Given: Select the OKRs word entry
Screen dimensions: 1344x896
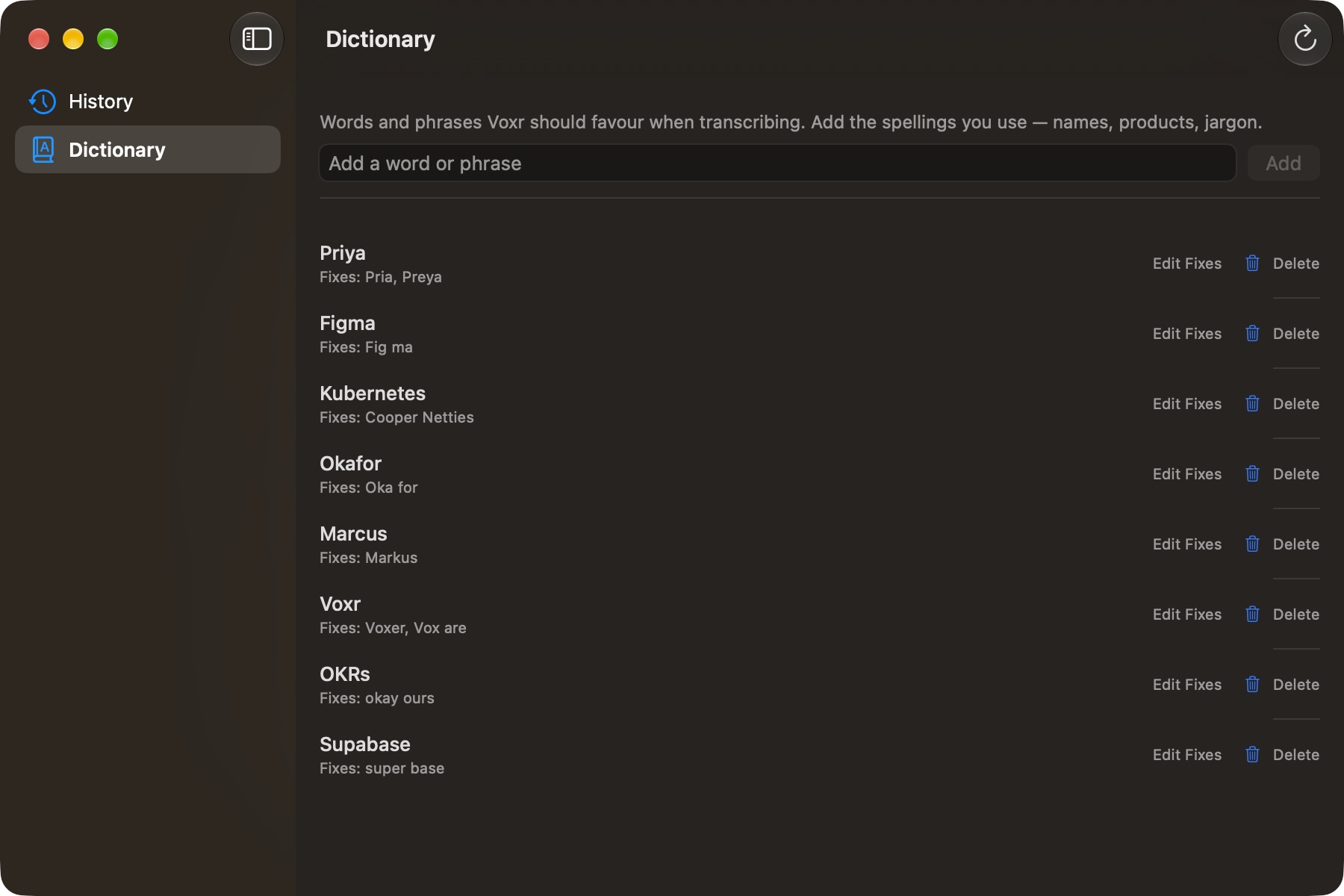Looking at the screenshot, I should coord(345,674).
